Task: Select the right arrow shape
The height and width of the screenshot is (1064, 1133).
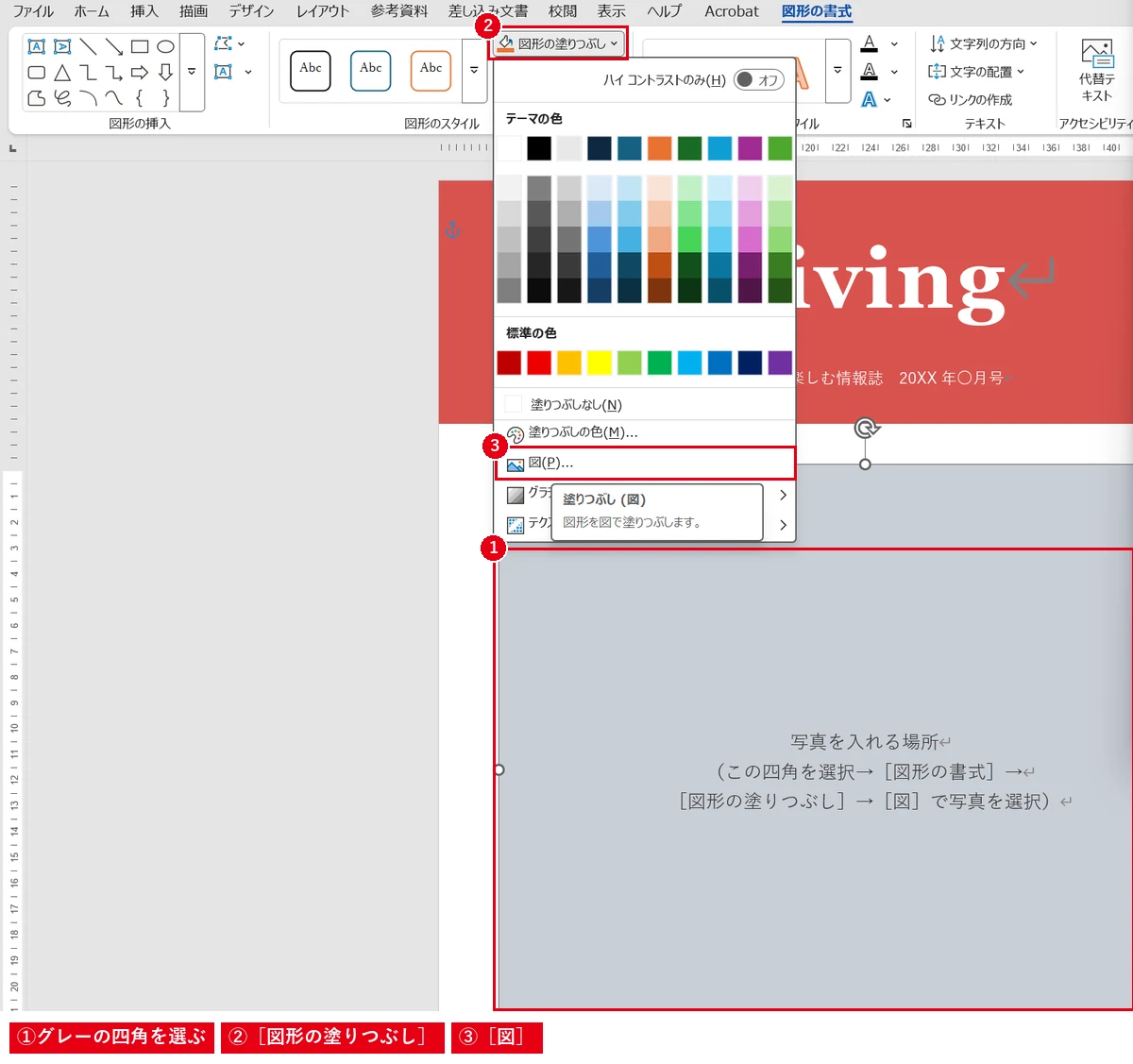Action: tap(140, 72)
